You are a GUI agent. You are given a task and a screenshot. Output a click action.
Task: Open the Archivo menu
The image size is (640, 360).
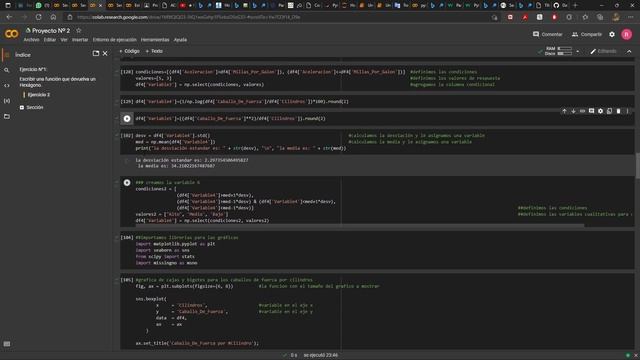point(31,40)
